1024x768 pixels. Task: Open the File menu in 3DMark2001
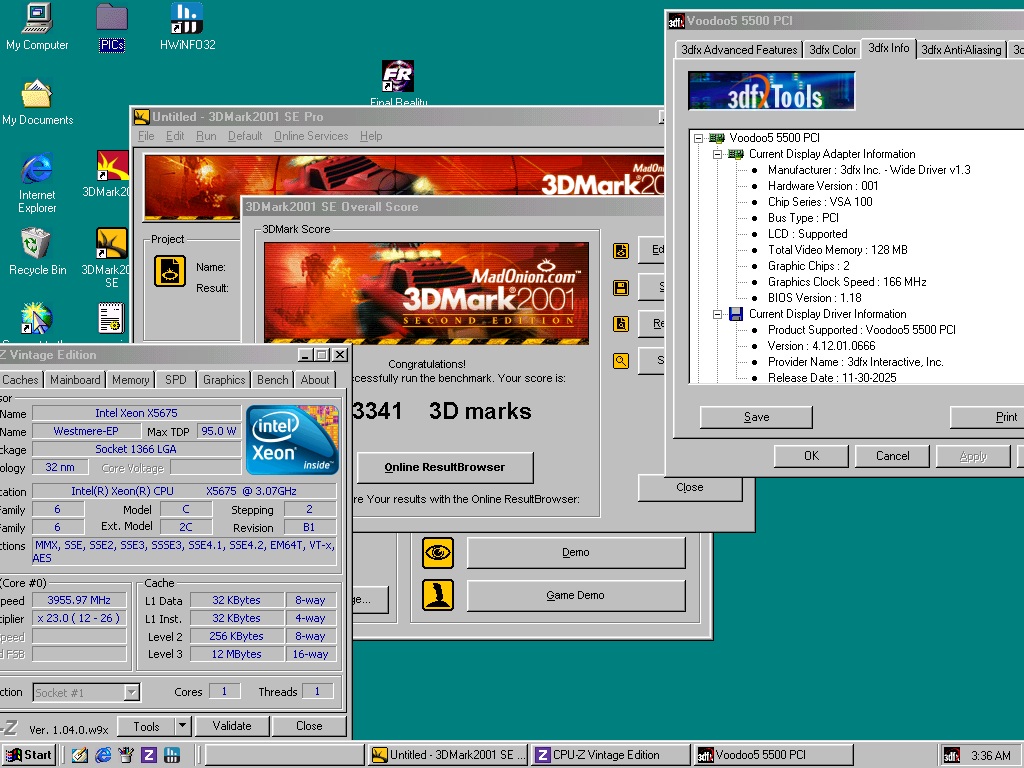(x=146, y=136)
